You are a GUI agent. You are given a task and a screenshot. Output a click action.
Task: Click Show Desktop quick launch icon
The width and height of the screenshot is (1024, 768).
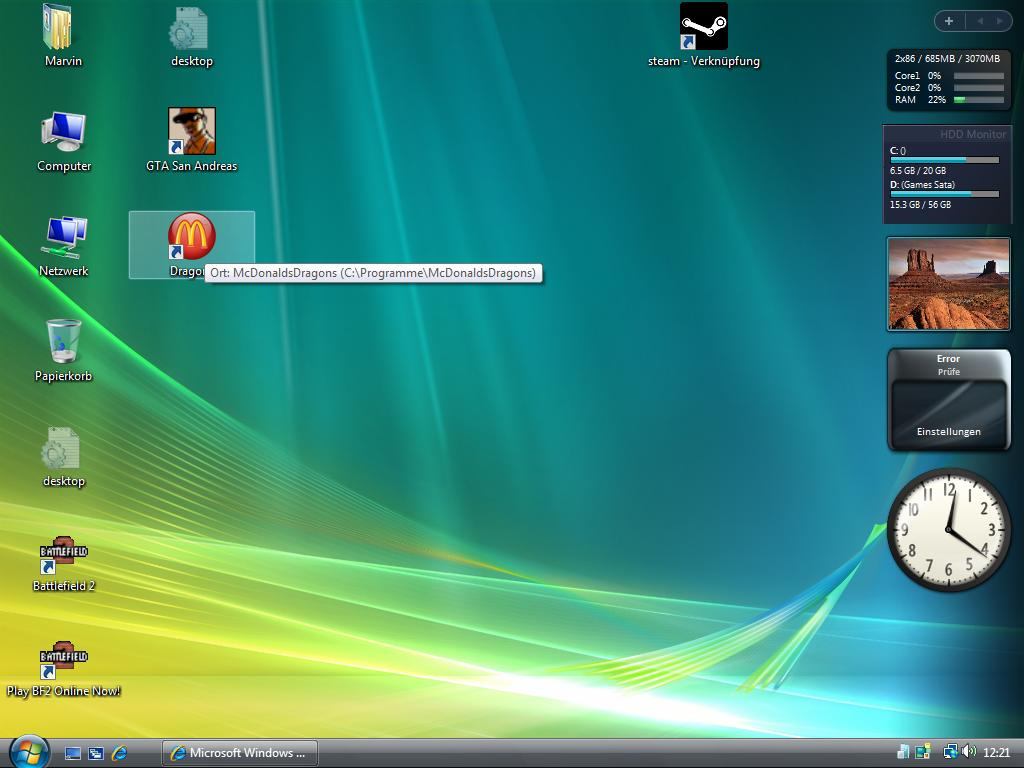point(72,754)
